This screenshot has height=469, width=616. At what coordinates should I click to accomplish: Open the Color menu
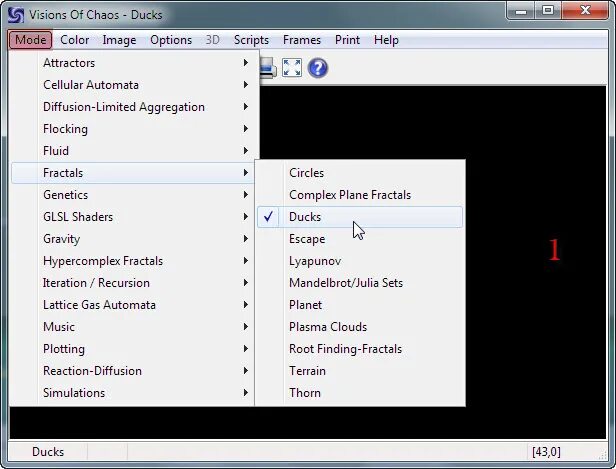[x=75, y=40]
